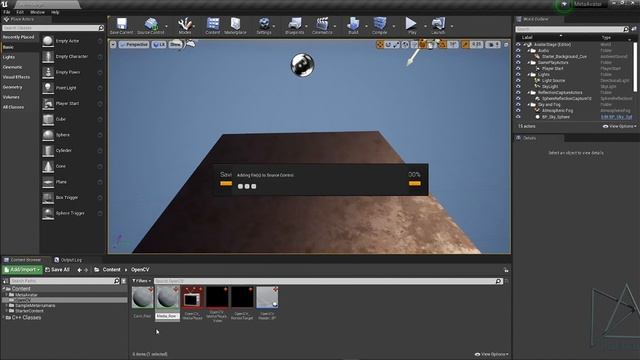Click the OpenCV breadcrumb in Content Browser
Screen dimensions: 640x360
pyautogui.click(x=140, y=270)
